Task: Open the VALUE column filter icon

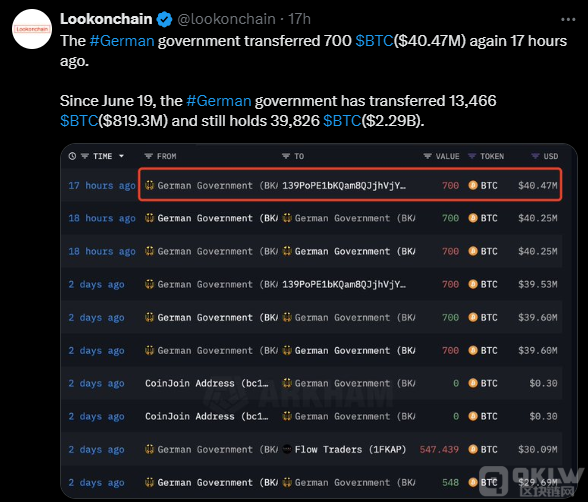Action: [x=427, y=156]
